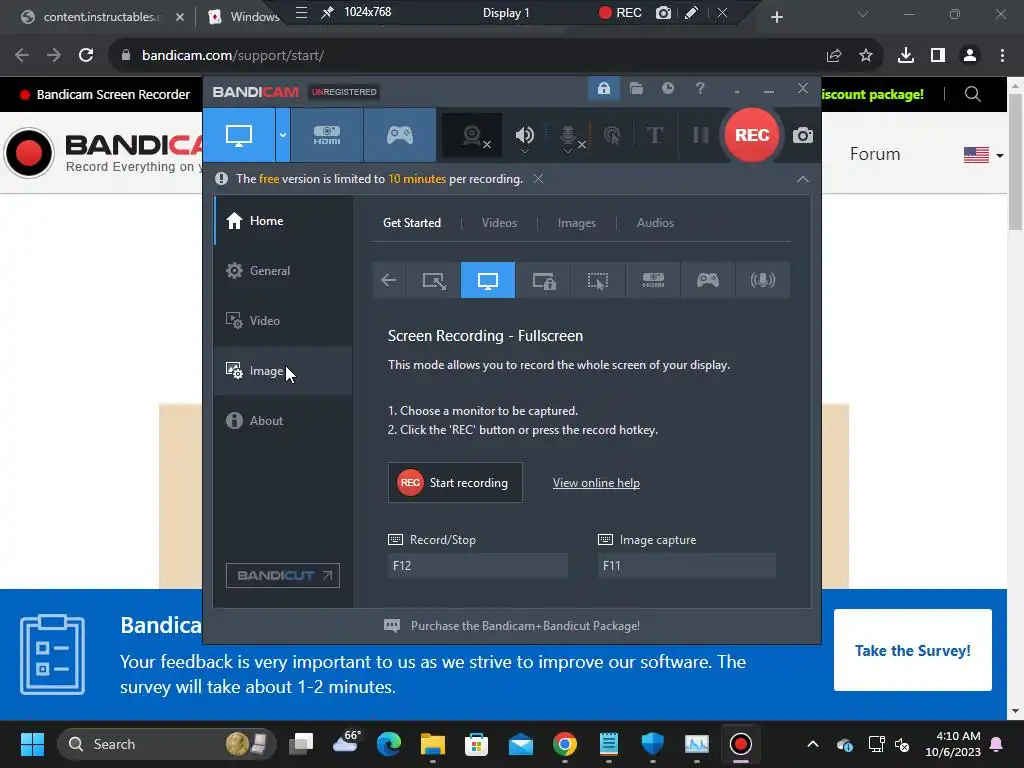Open General settings in sidebar
Image resolution: width=1024 pixels, height=768 pixels.
283,270
